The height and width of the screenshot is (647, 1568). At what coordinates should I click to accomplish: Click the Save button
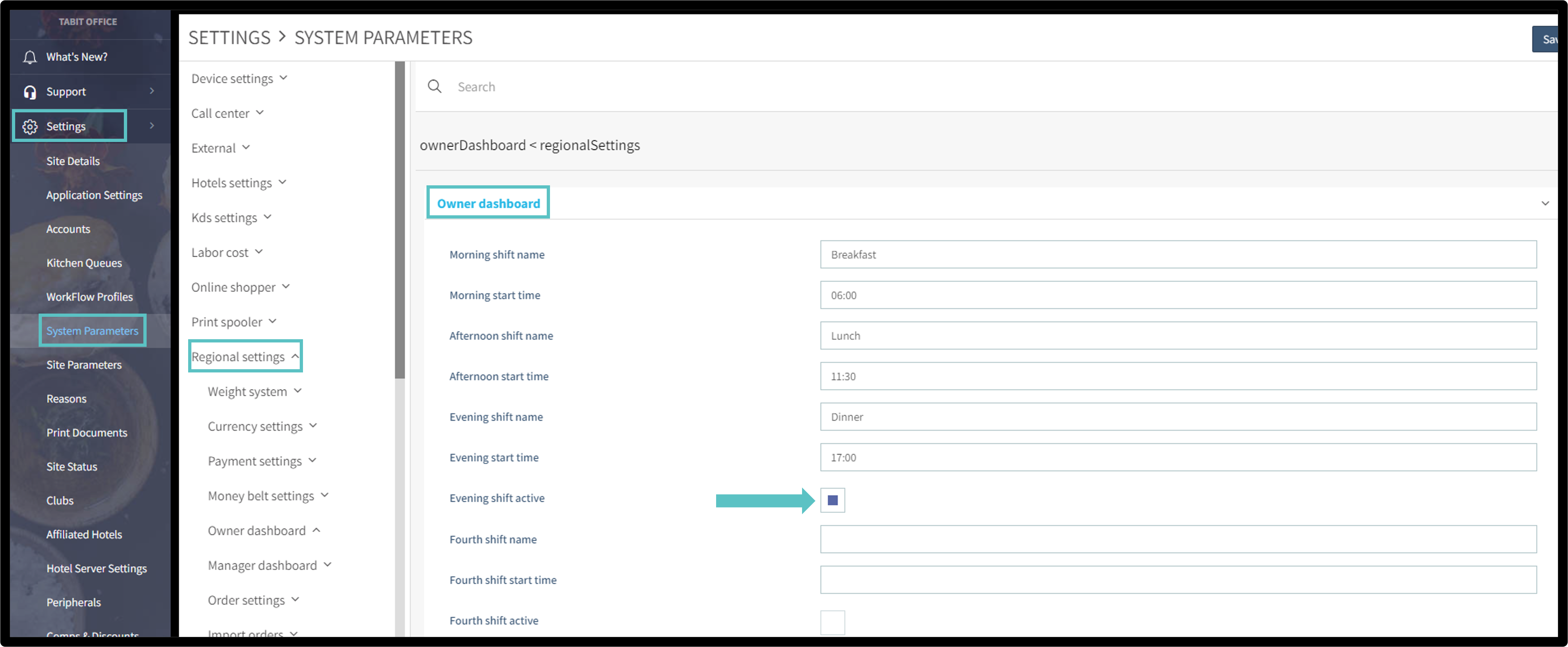[x=1547, y=40]
